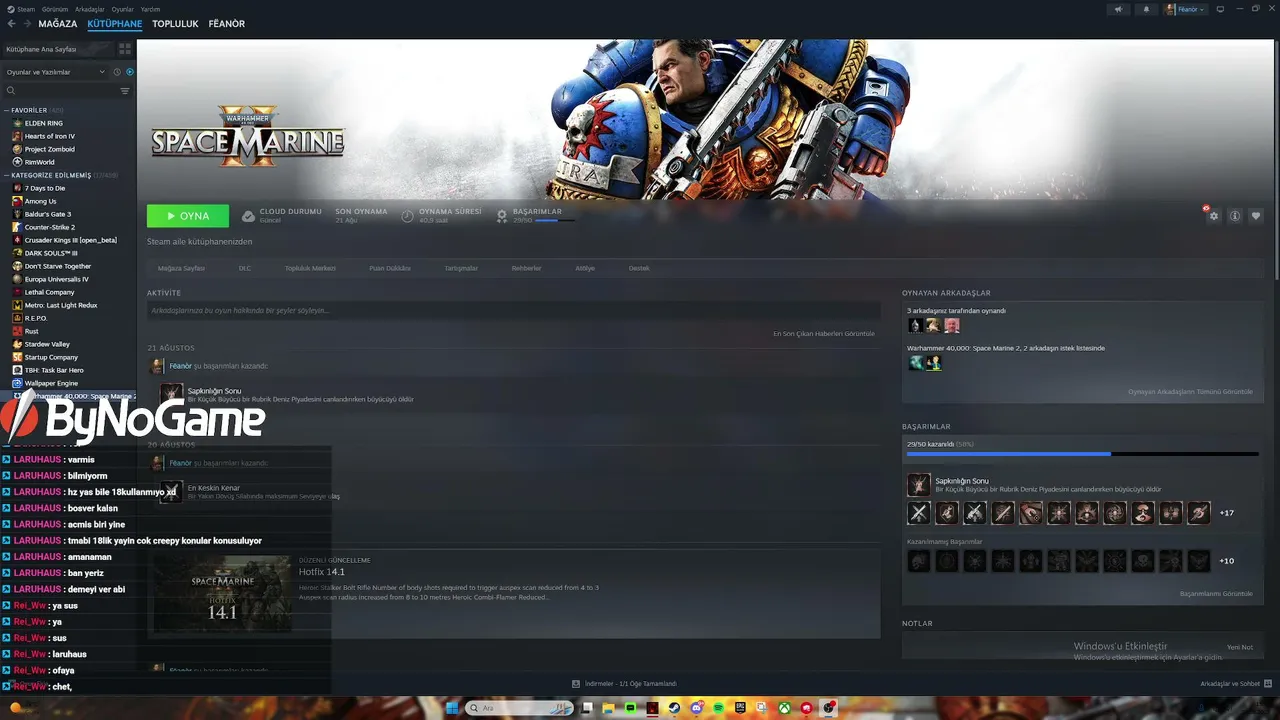
Task: Switch to Big Picture mode icon
Action: click(1220, 9)
